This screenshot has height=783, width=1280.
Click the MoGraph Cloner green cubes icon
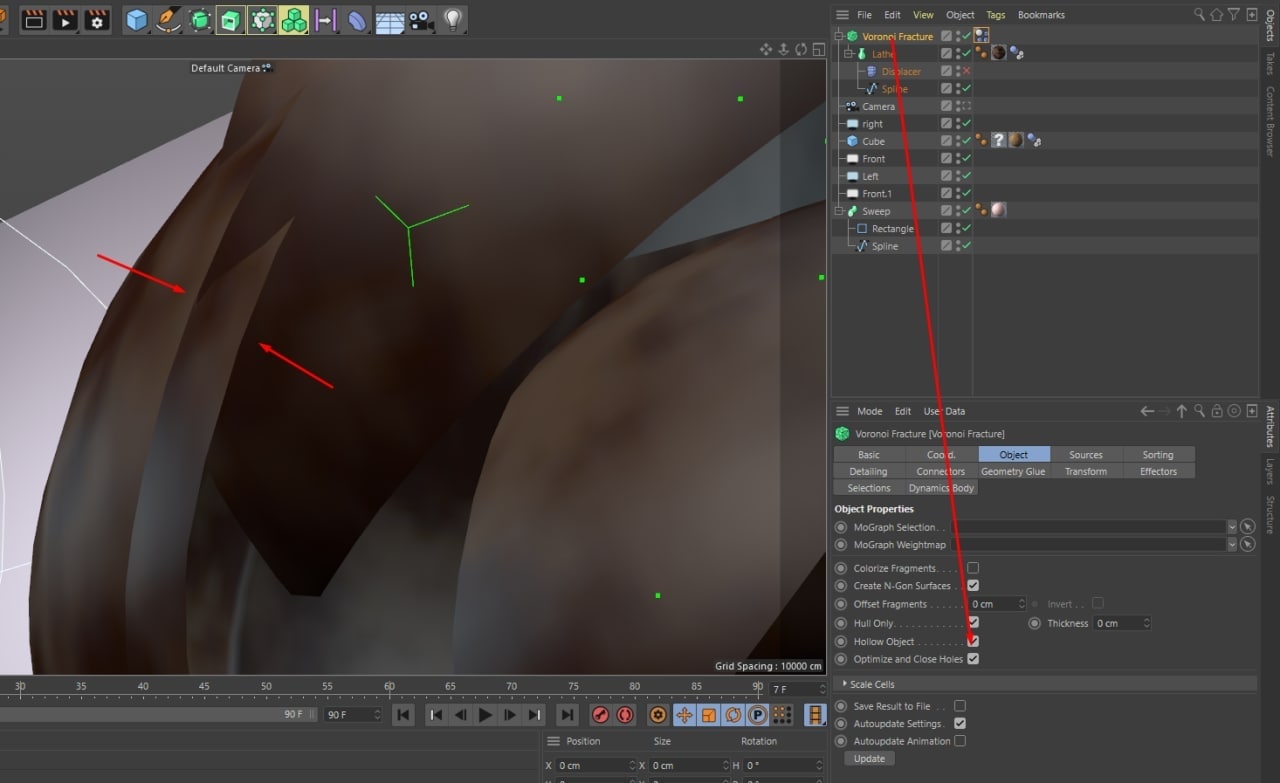294,19
